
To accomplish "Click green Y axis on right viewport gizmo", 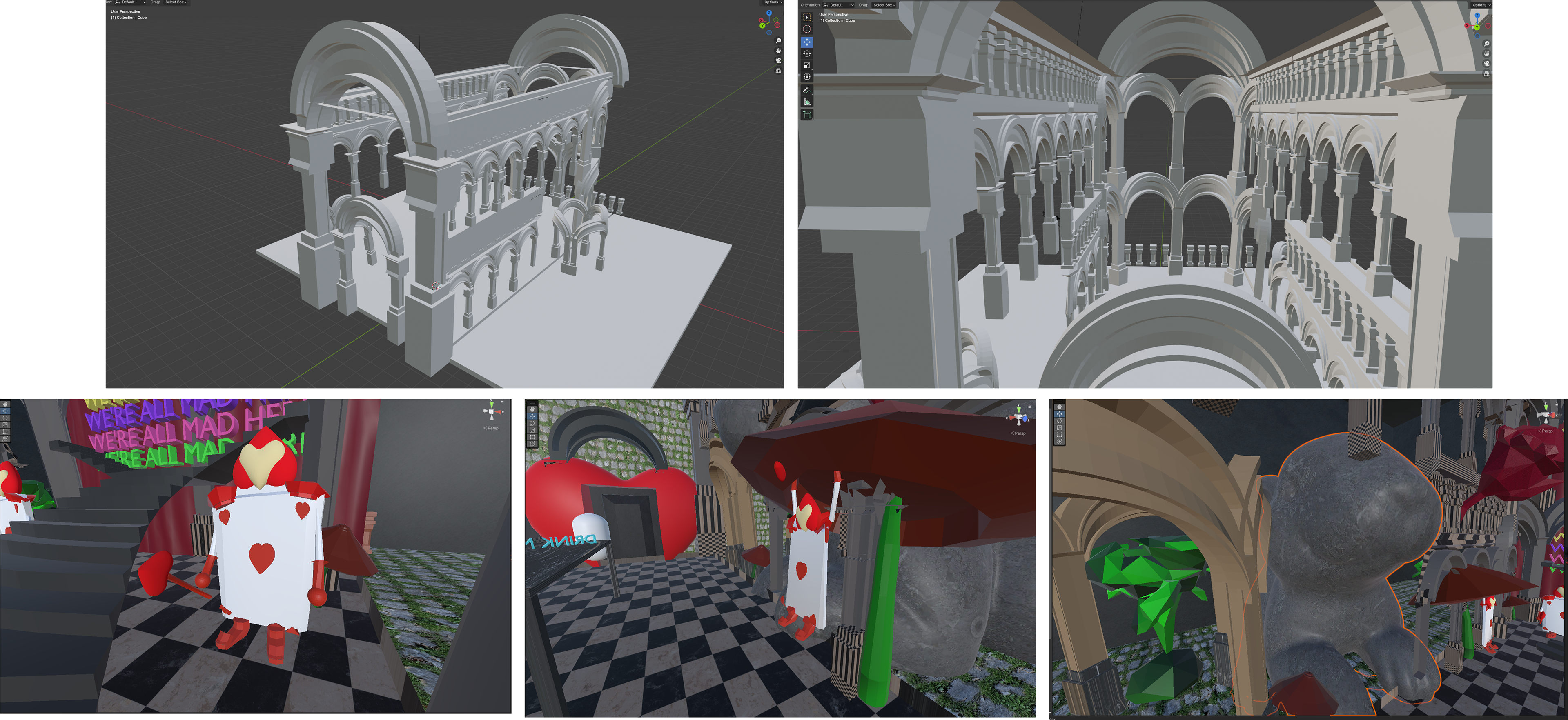I will point(1477,27).
